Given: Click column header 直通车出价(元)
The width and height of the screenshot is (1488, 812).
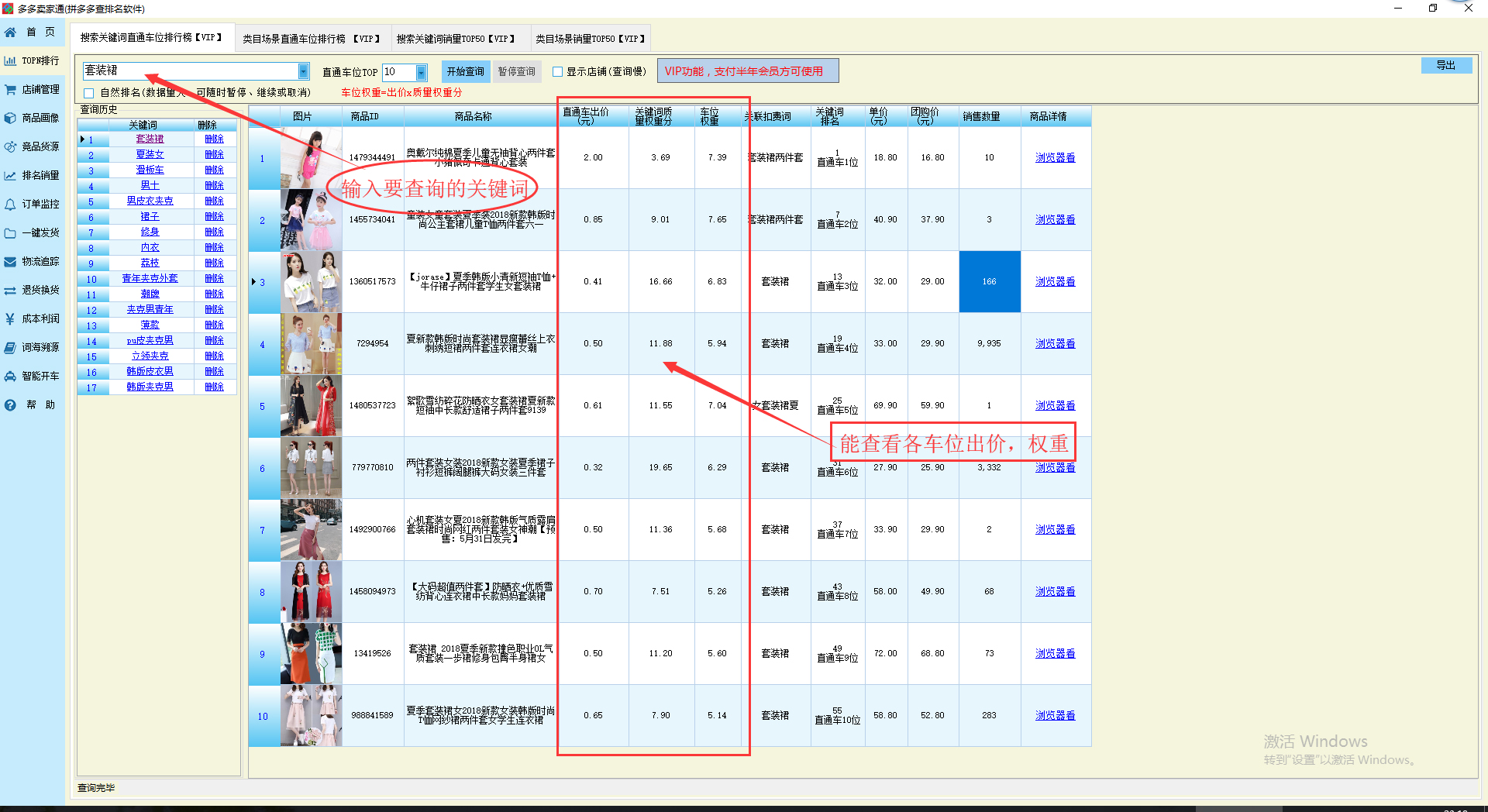Looking at the screenshot, I should [593, 116].
